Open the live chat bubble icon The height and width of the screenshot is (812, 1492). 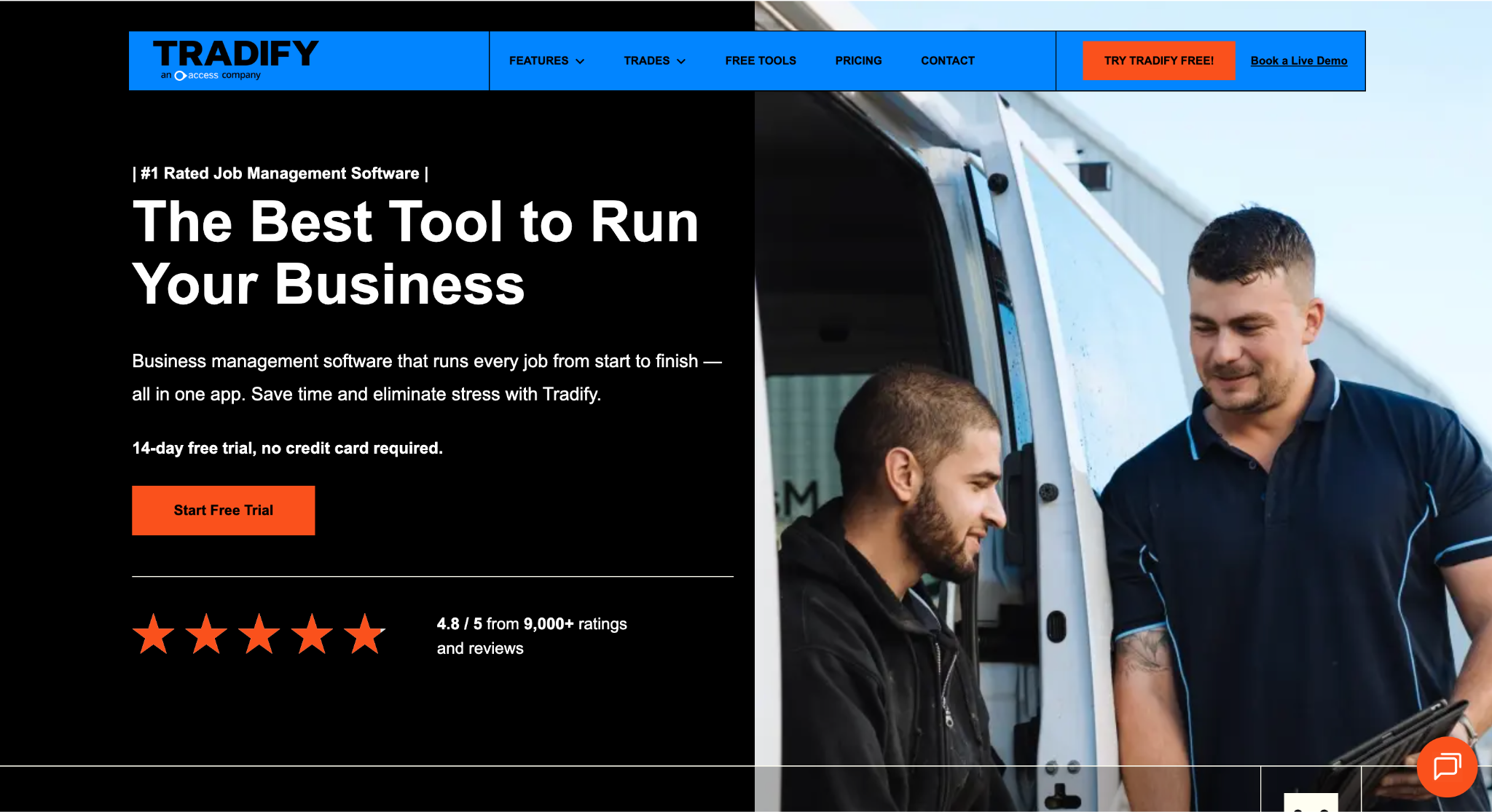1447,766
